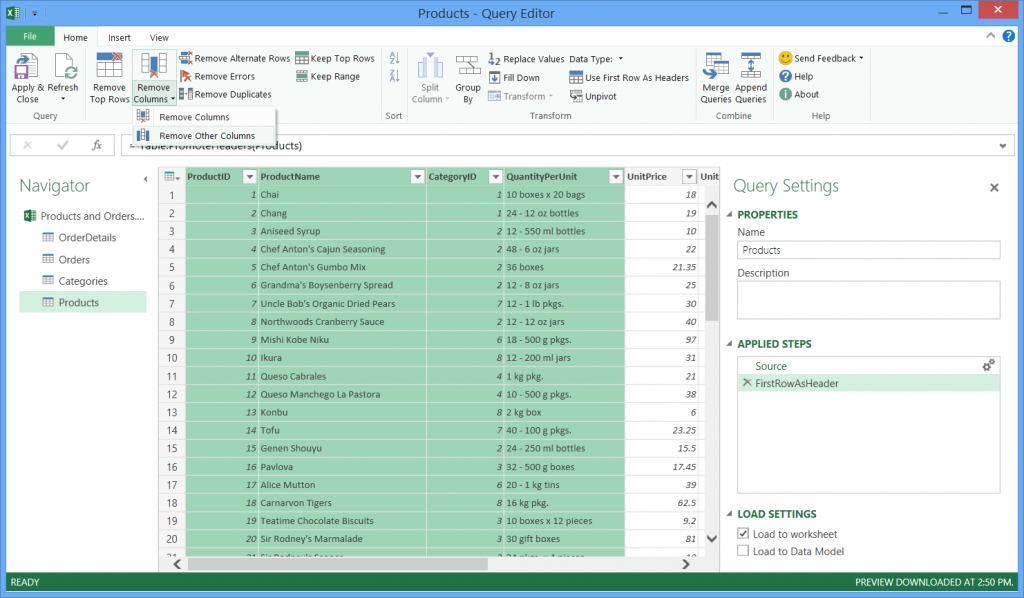Viewport: 1024px width, 598px height.
Task: Click the Append Queries icon
Action: pyautogui.click(x=750, y=66)
